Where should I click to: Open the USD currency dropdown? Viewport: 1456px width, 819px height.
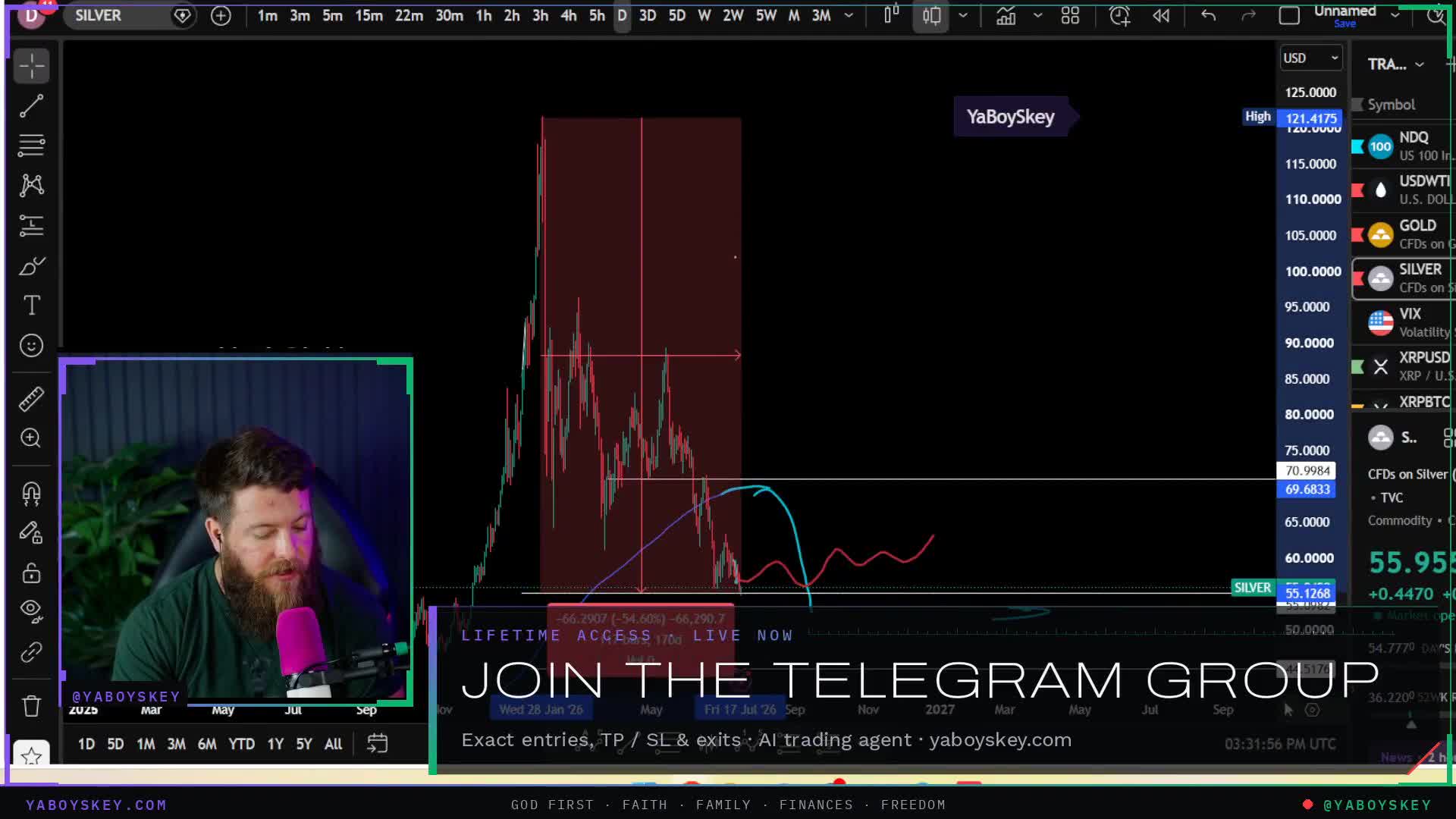click(1310, 58)
